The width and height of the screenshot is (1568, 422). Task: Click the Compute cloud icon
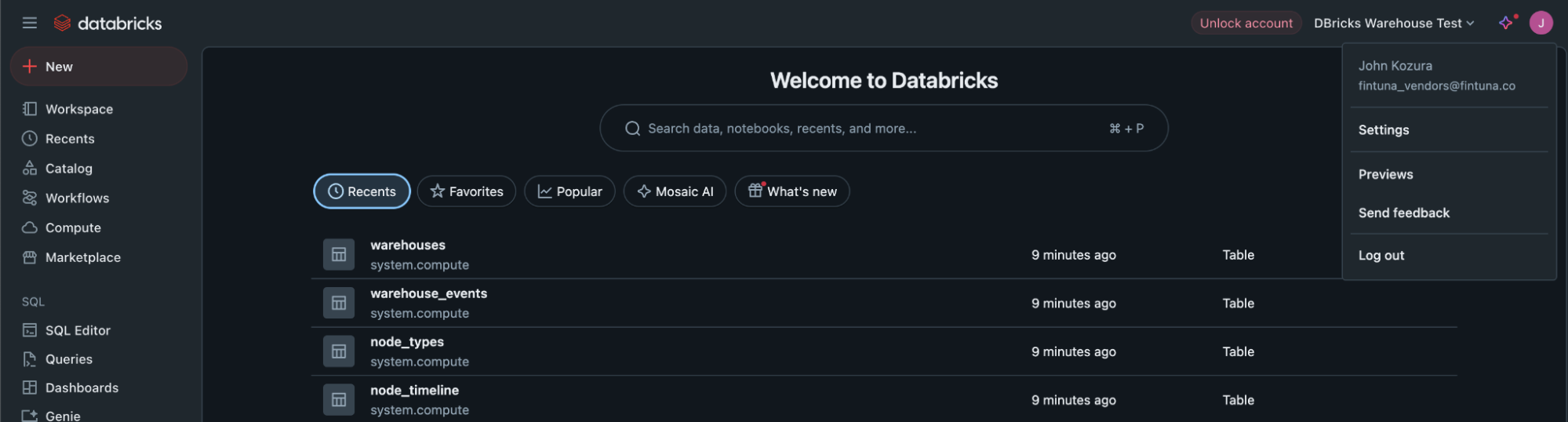30,227
